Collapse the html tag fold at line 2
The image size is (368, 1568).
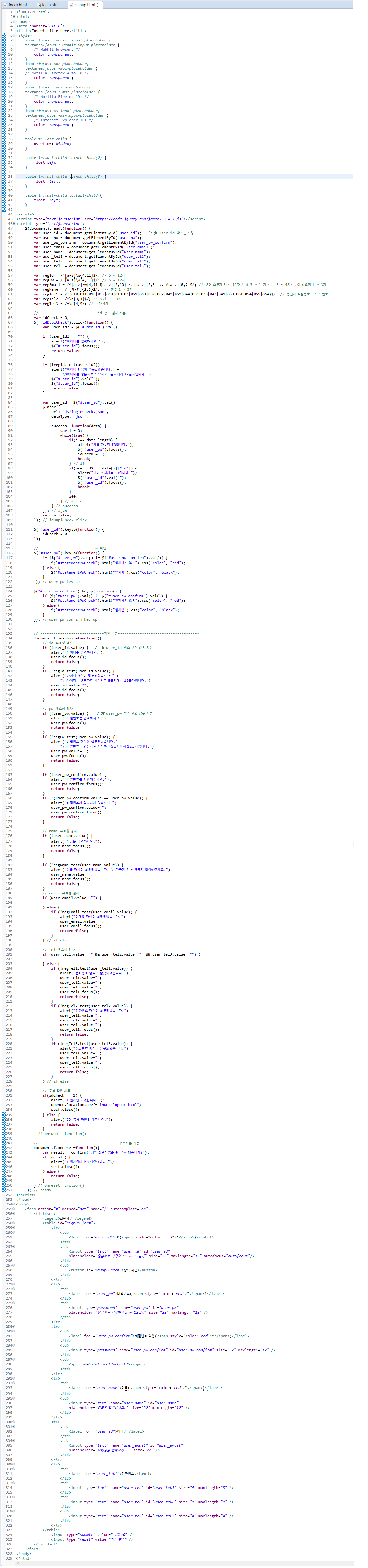(14, 16)
